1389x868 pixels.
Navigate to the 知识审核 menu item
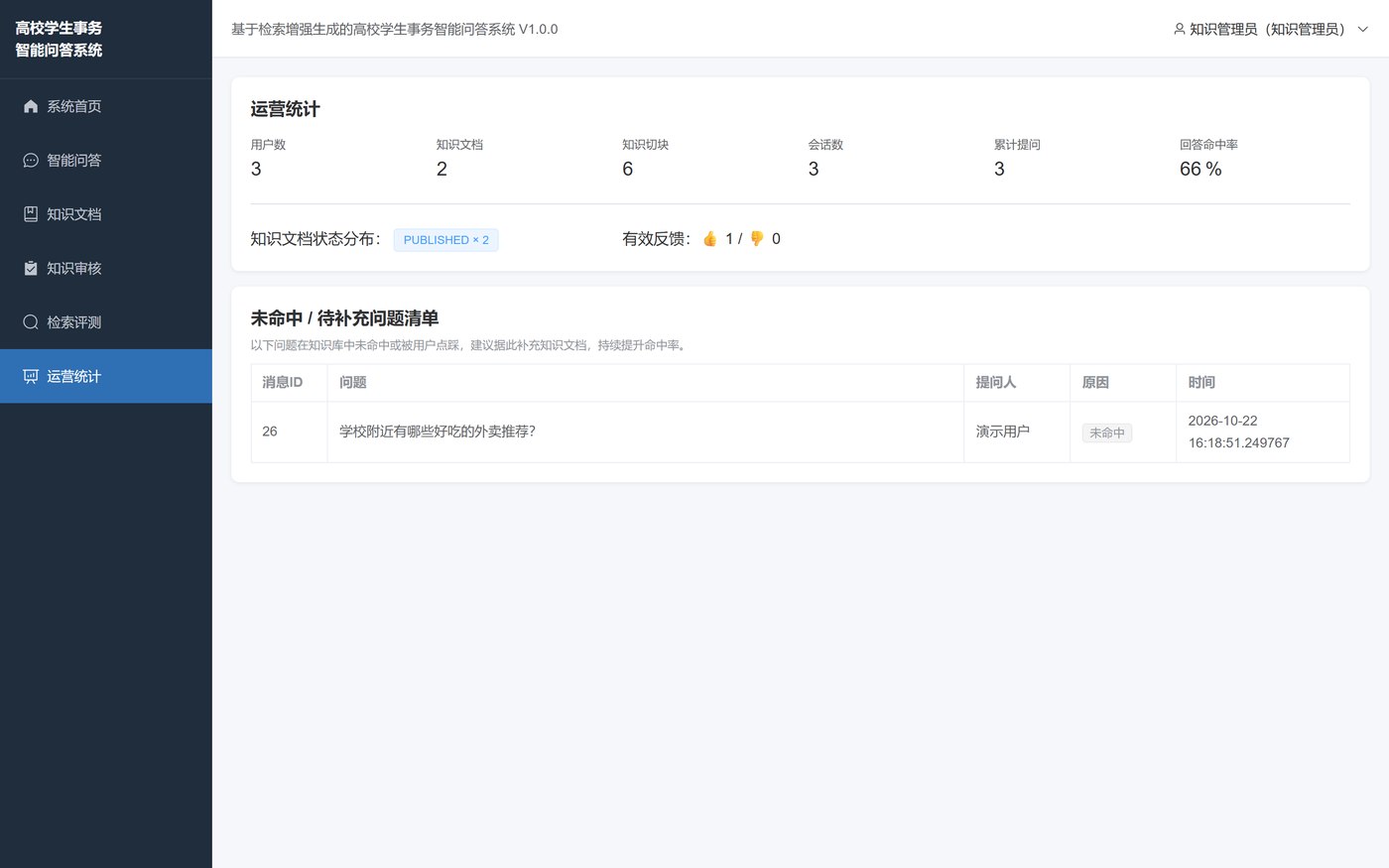(106, 269)
